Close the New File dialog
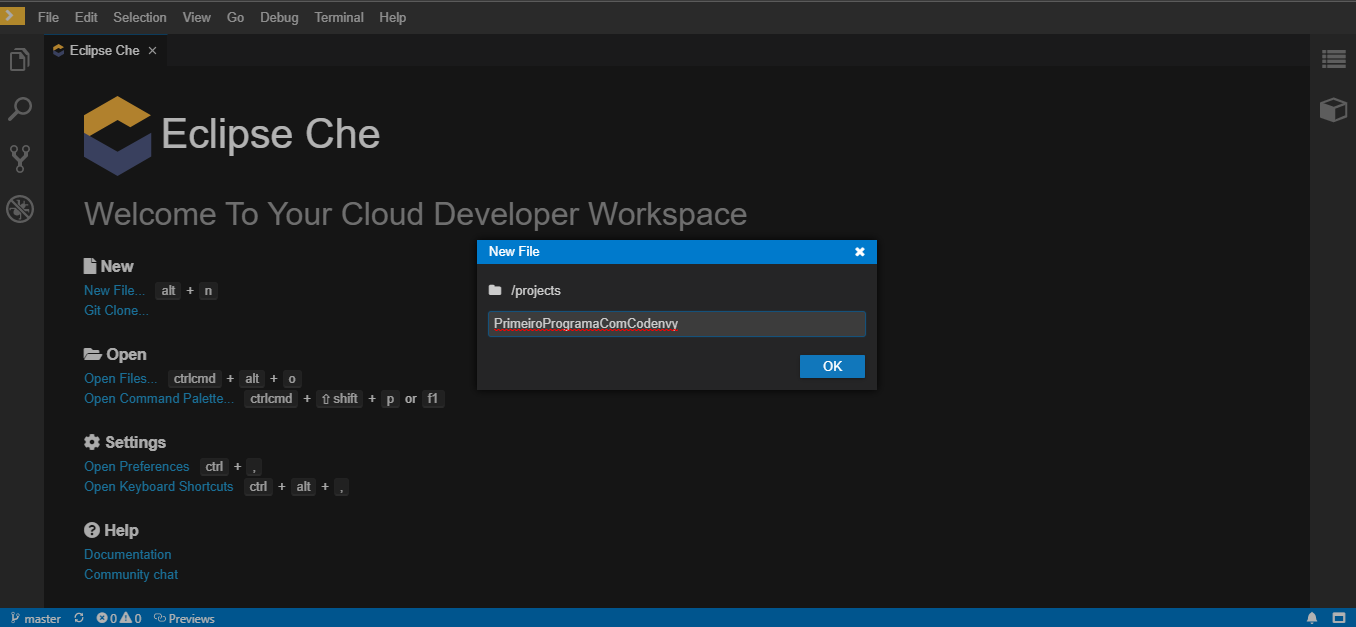Viewport: 1356px width, 627px height. coord(860,252)
